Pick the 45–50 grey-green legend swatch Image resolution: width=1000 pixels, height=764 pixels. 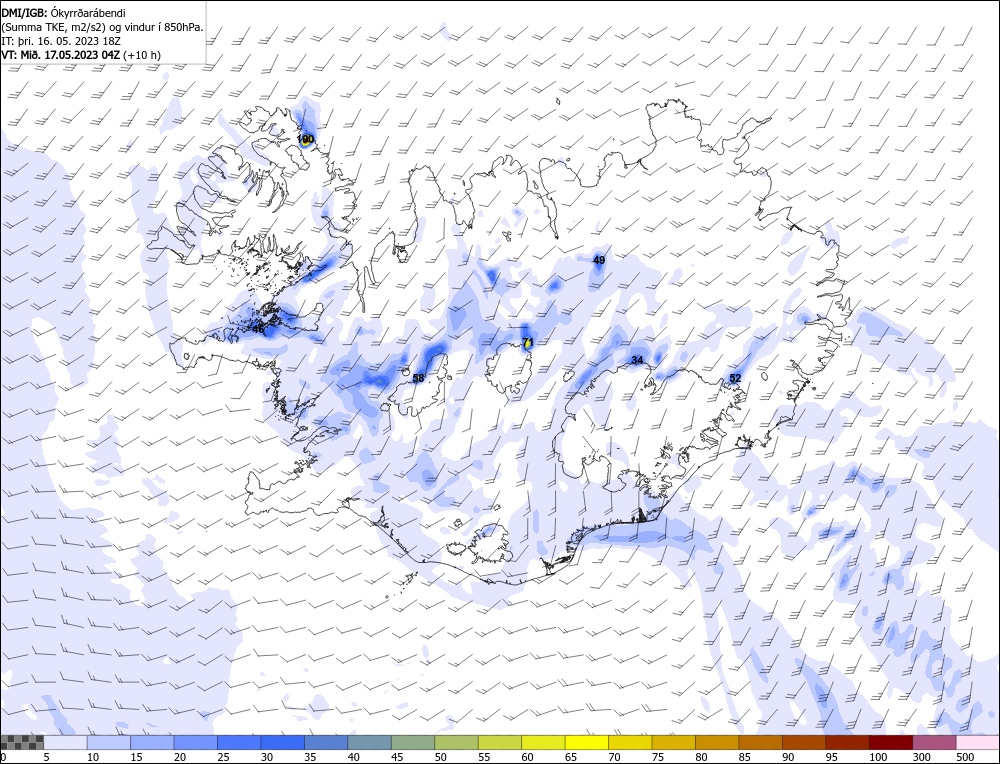(413, 742)
